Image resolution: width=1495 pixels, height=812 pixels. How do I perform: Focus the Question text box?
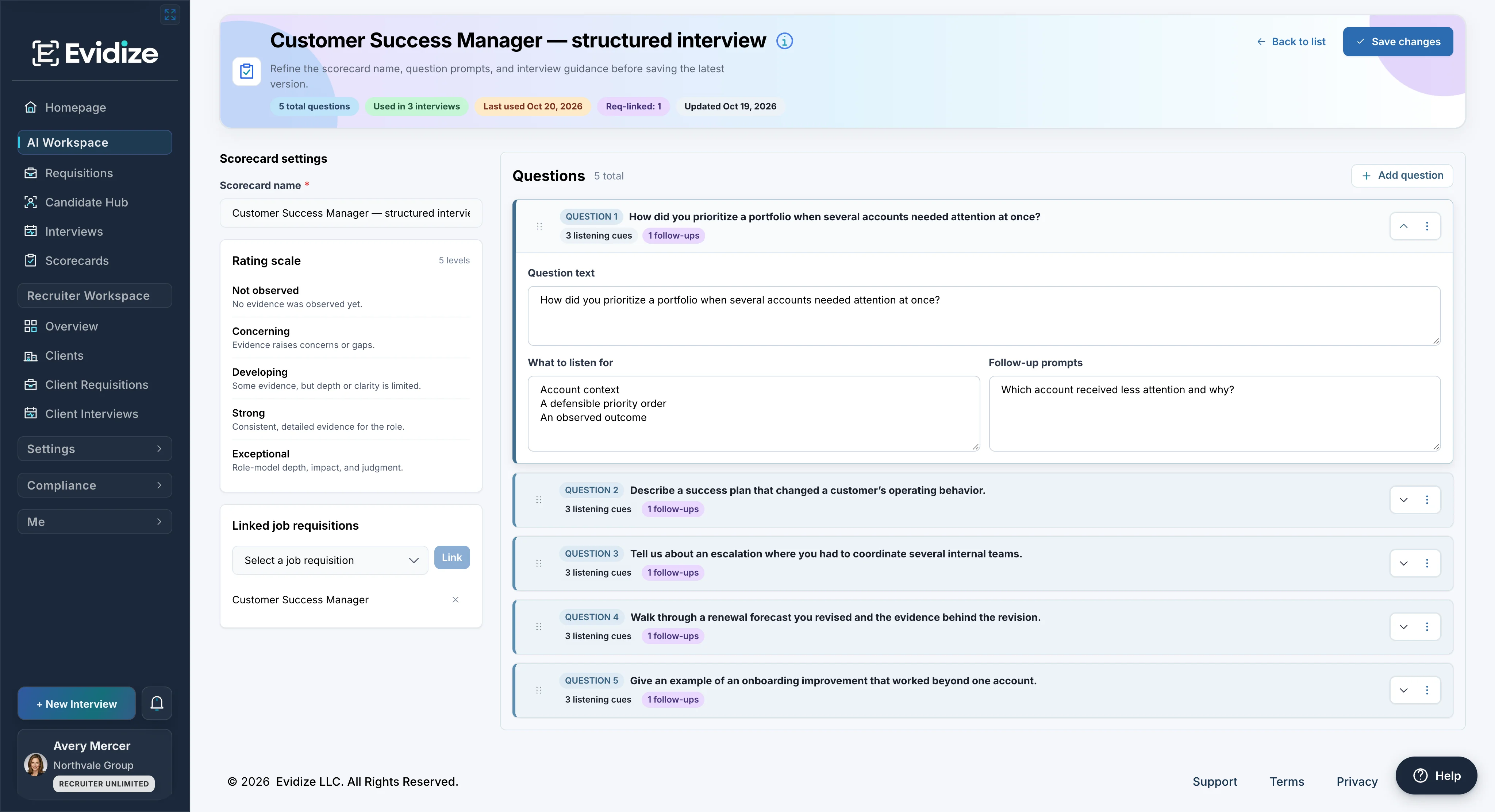point(984,316)
